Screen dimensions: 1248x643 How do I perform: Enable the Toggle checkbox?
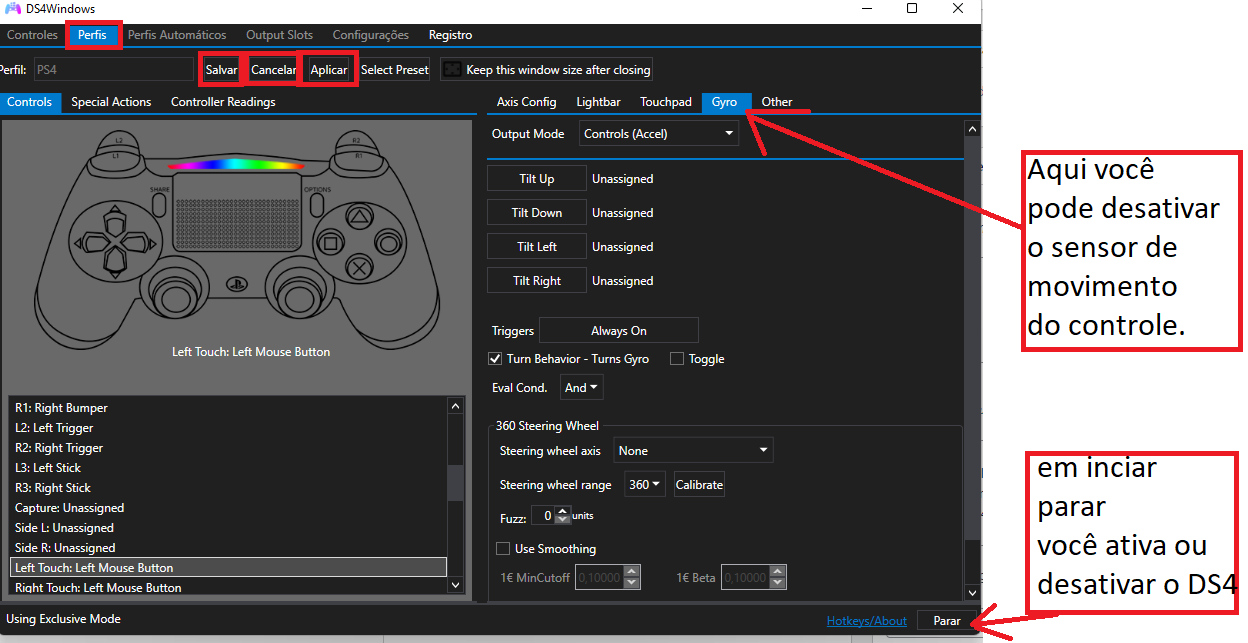(677, 359)
